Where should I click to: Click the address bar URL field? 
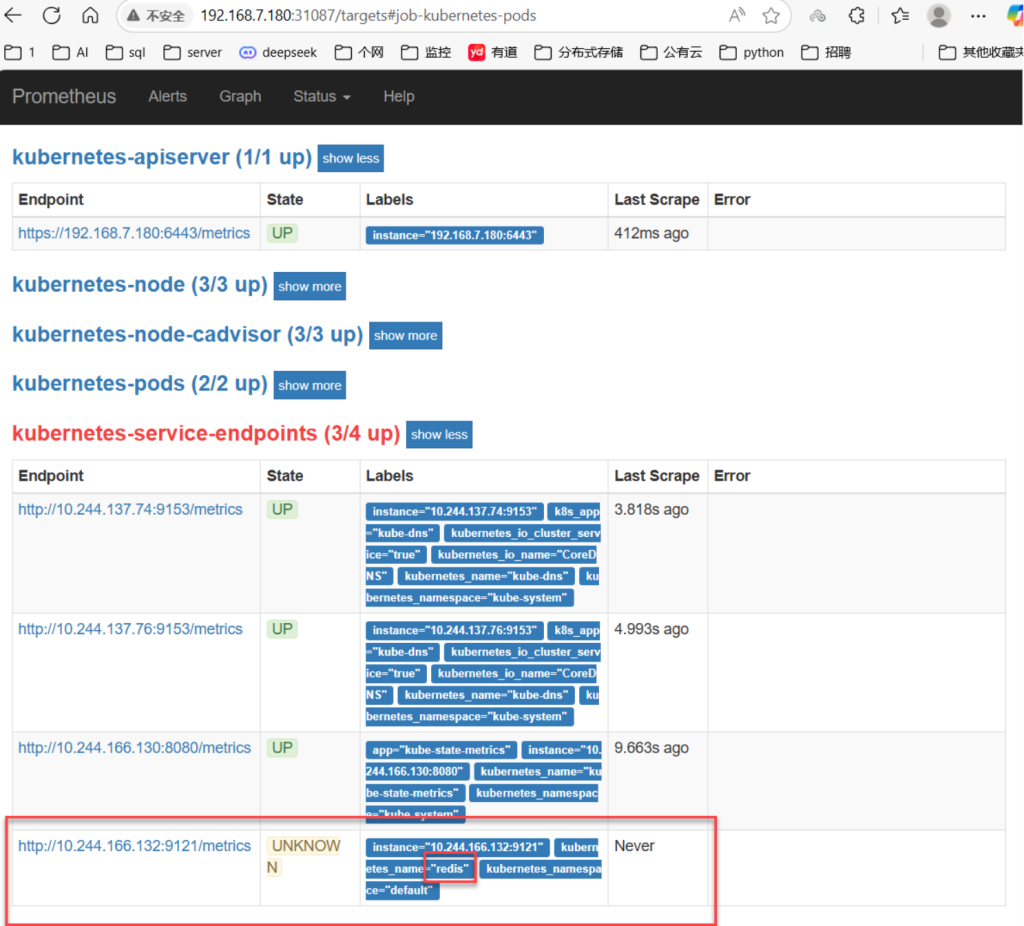pyautogui.click(x=450, y=16)
